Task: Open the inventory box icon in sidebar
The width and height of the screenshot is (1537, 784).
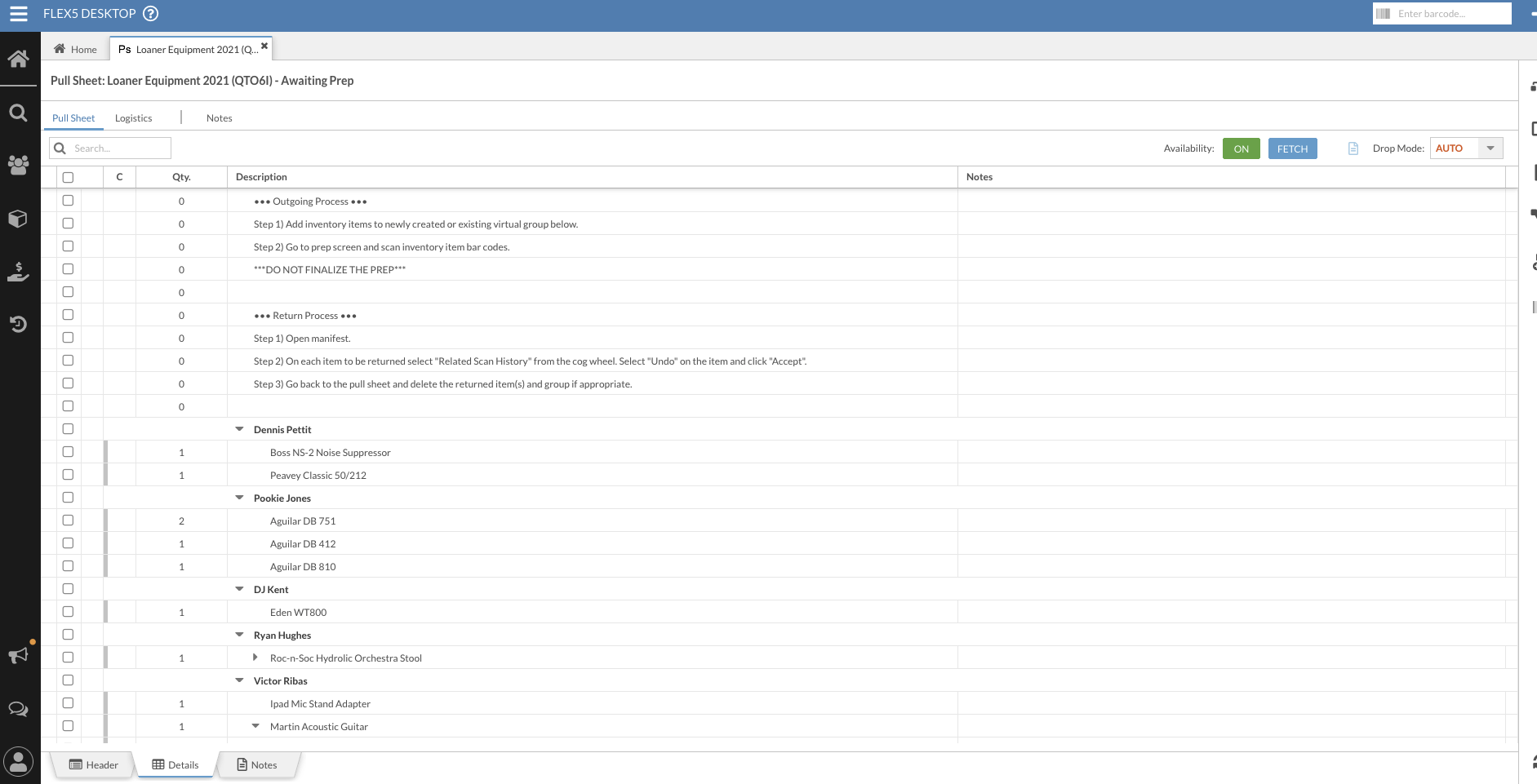Action: pos(18,219)
